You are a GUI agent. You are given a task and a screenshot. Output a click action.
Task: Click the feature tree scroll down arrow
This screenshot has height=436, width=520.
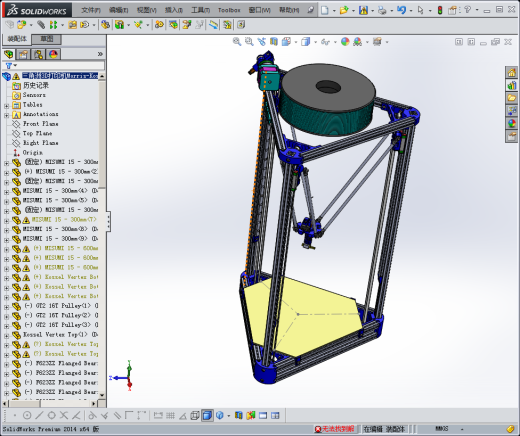[x=102, y=395]
